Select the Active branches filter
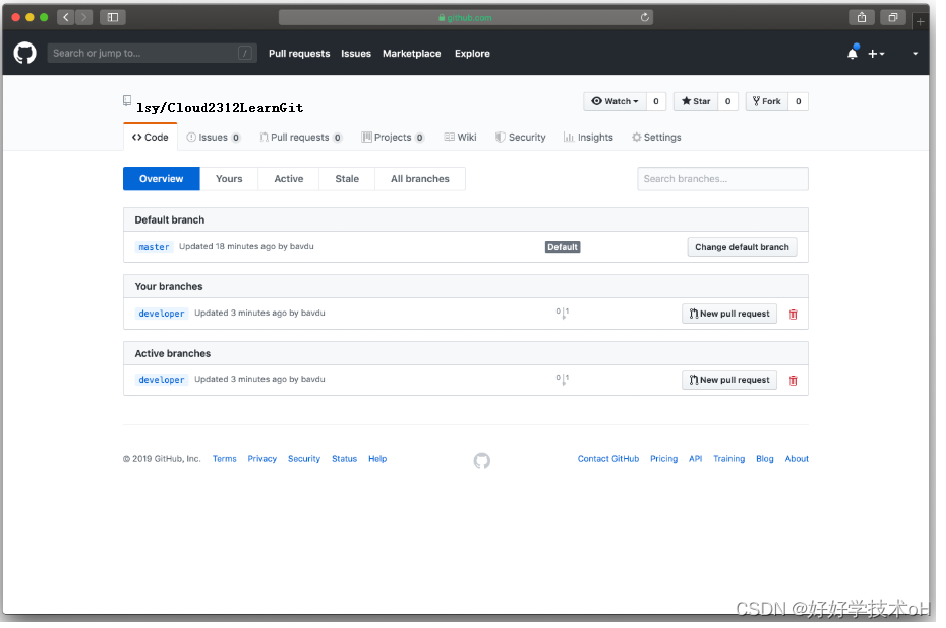946x628 pixels. pos(288,179)
